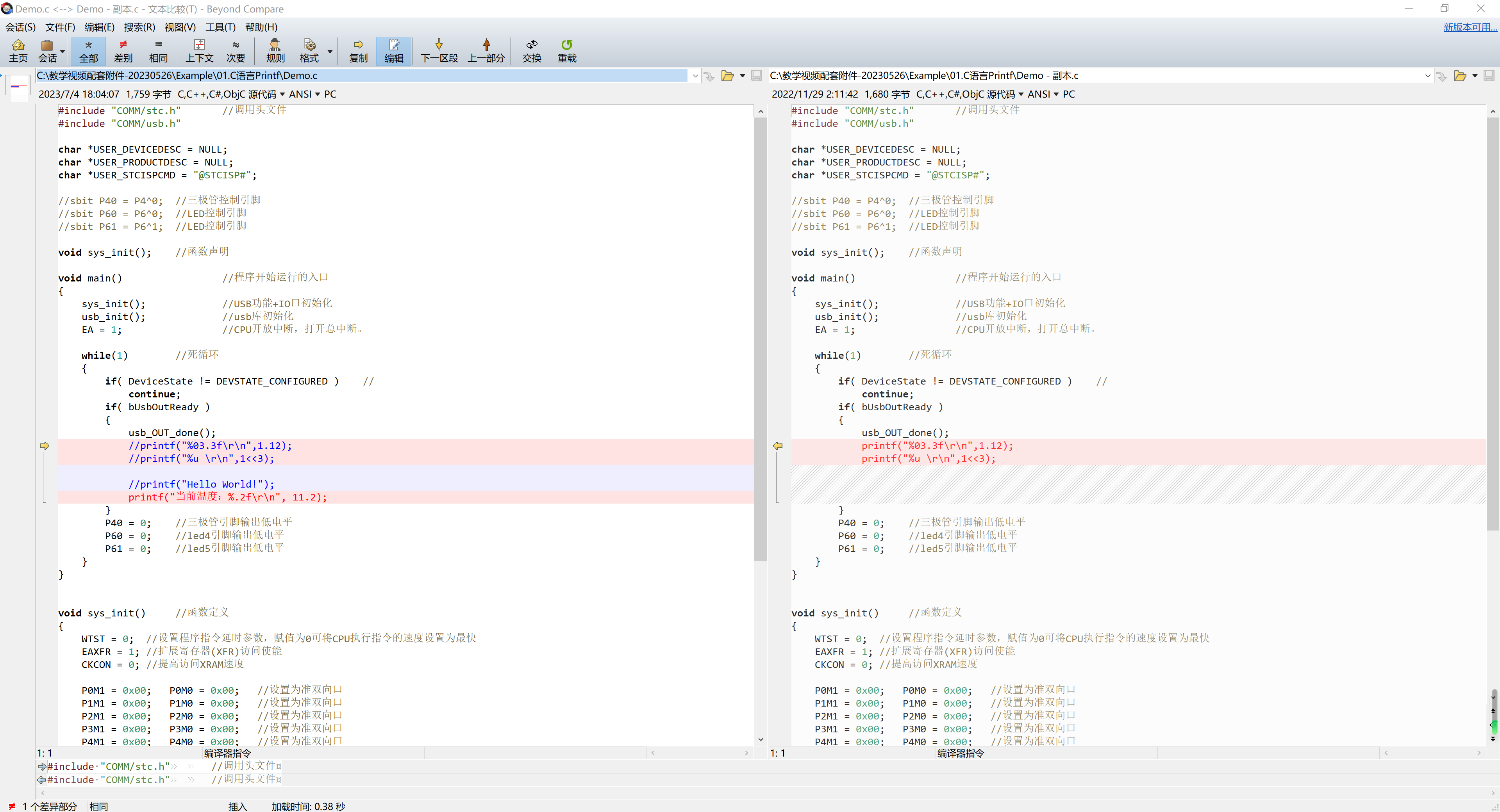Open left pane ANSI encoding dropdown
Viewport: 1500px width, 812px height.
[305, 94]
